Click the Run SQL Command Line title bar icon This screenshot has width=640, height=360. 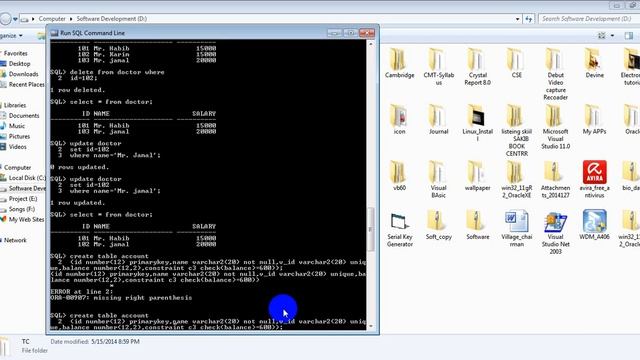(x=54, y=33)
